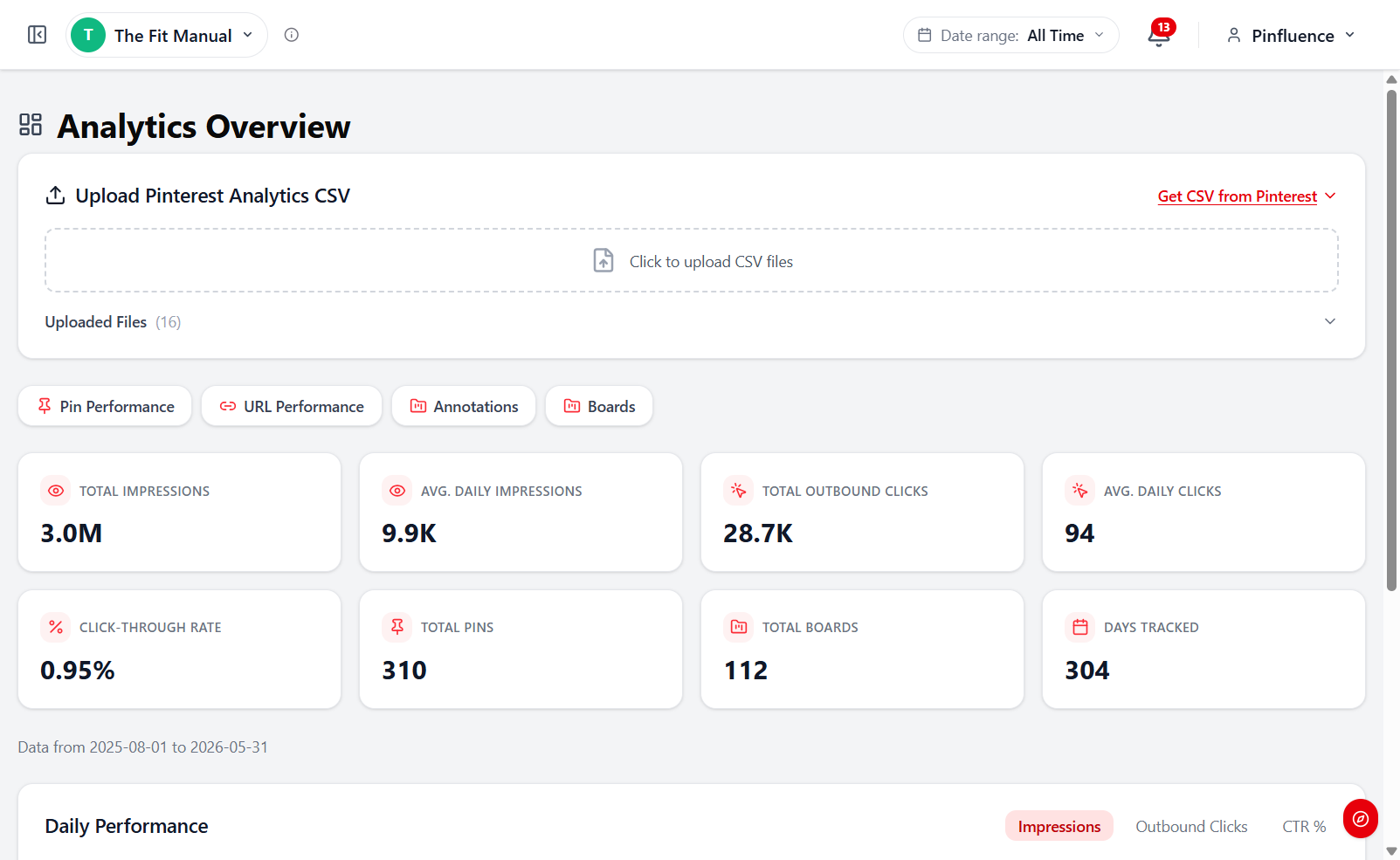Expand the Uploaded Files list chevron
Viewport: 1400px width, 860px height.
(1330, 321)
